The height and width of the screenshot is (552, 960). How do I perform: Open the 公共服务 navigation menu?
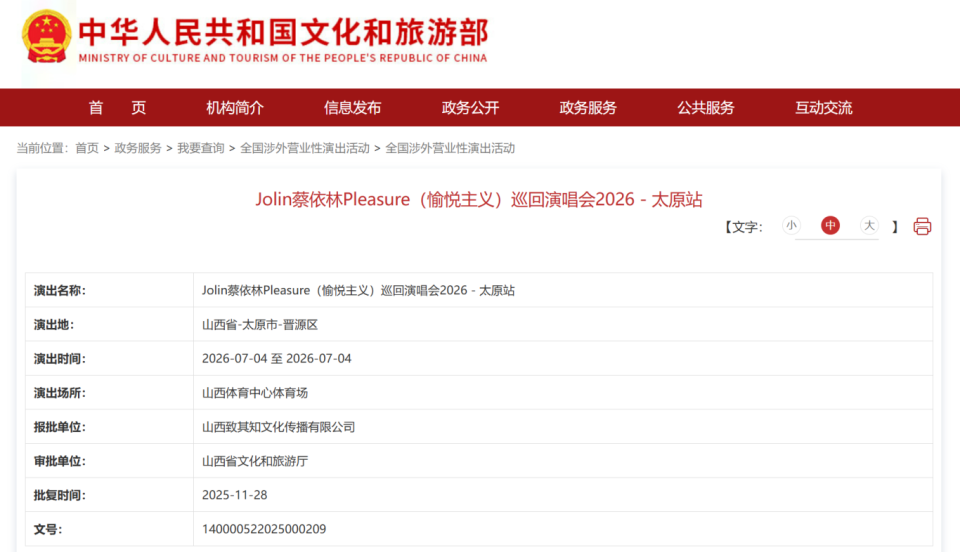click(x=705, y=108)
